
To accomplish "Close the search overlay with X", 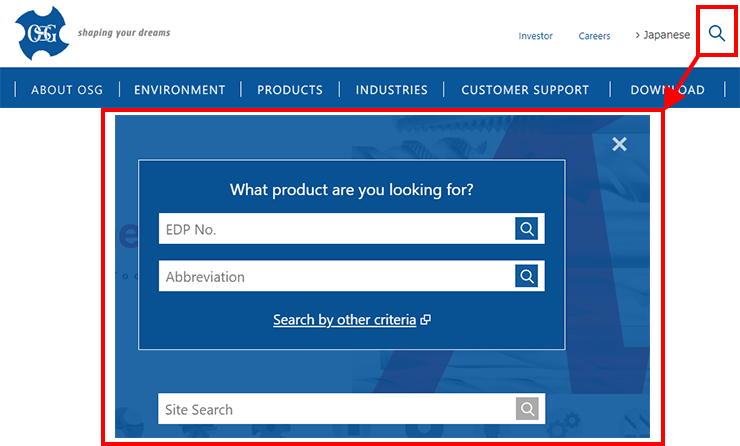I will click(x=619, y=144).
